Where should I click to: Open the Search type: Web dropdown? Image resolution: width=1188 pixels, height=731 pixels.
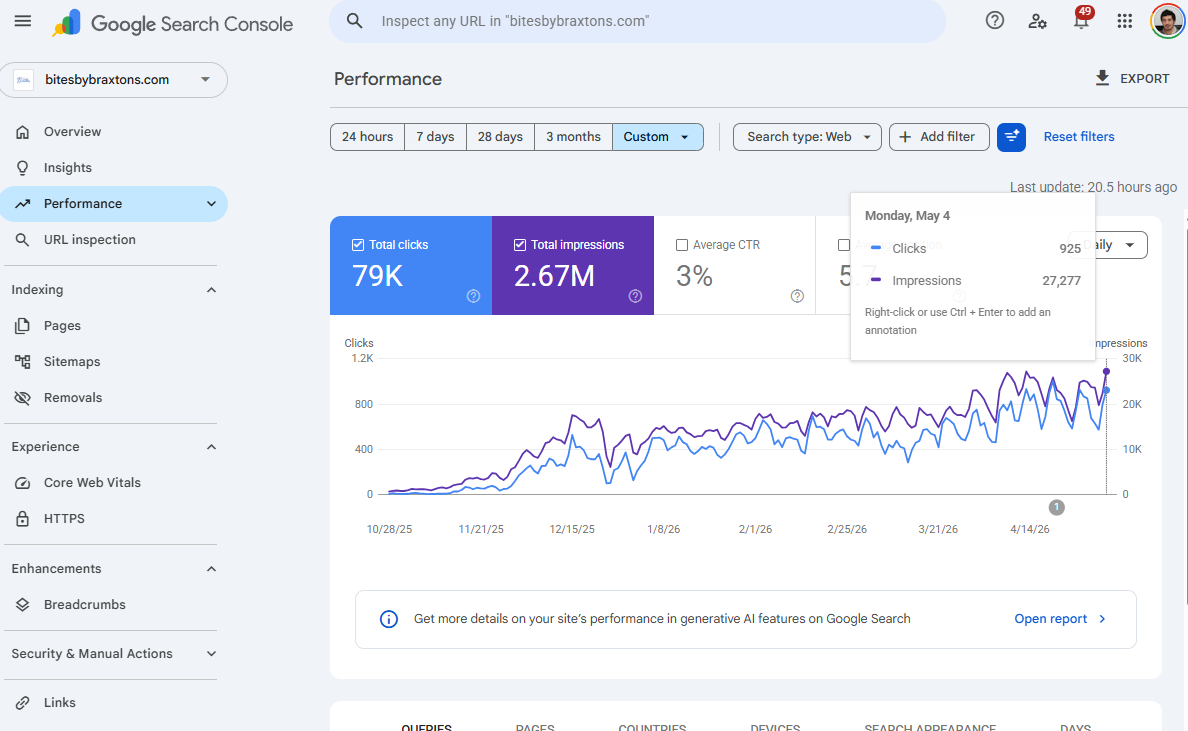(x=807, y=137)
